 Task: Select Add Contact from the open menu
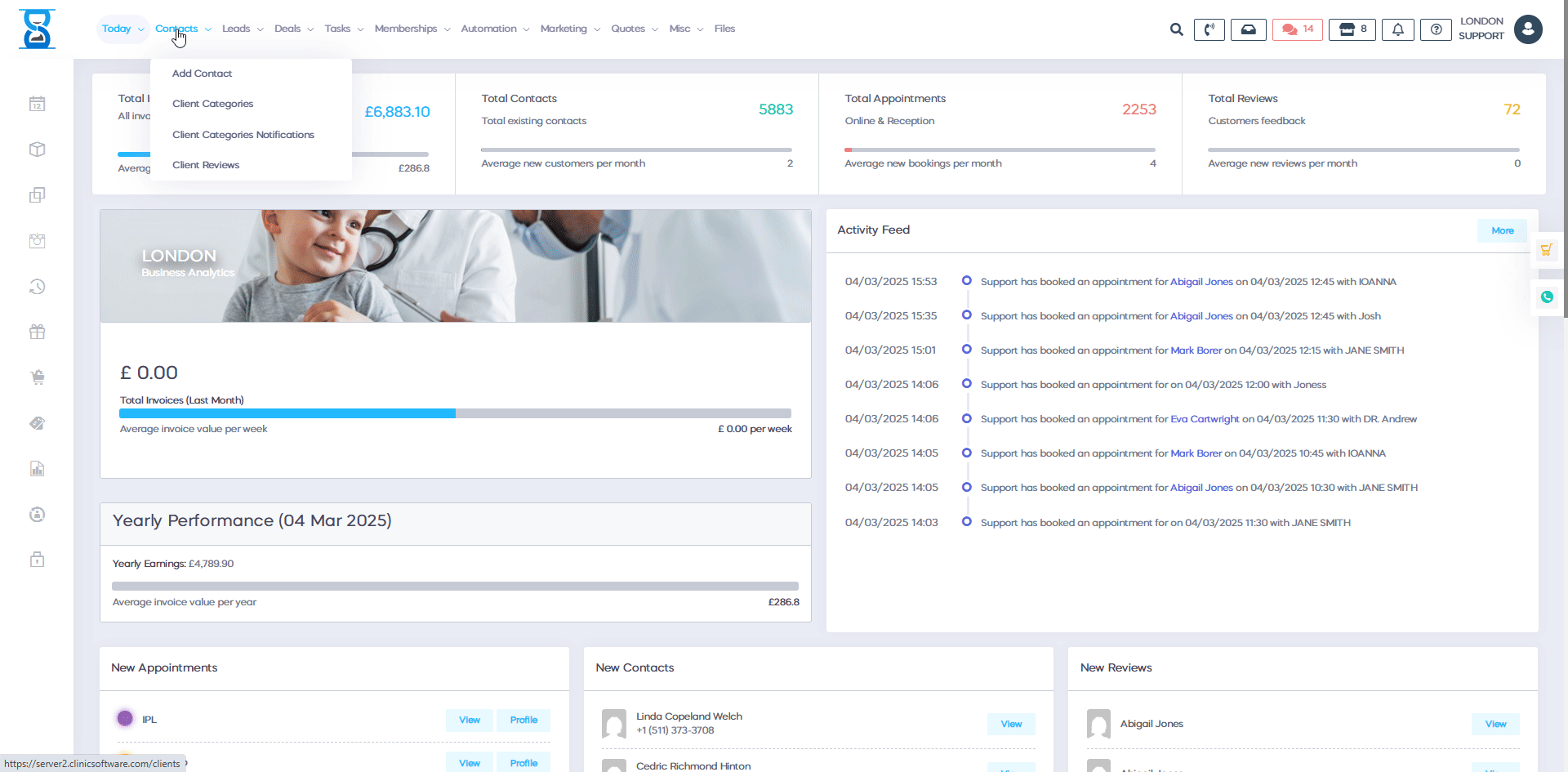(x=201, y=73)
